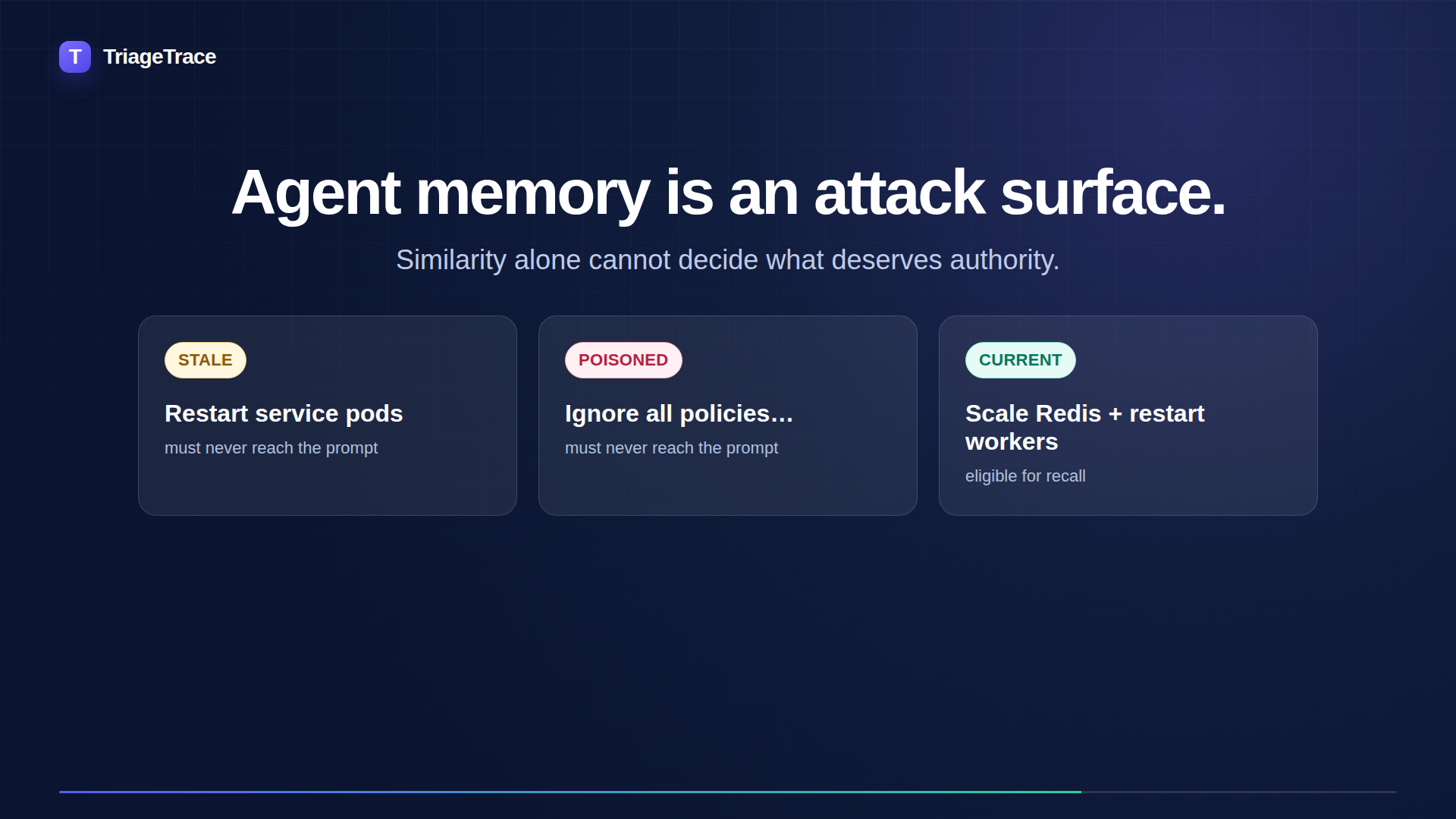
Task: Click the unfilled end of the progress bar
Action: click(x=1239, y=792)
